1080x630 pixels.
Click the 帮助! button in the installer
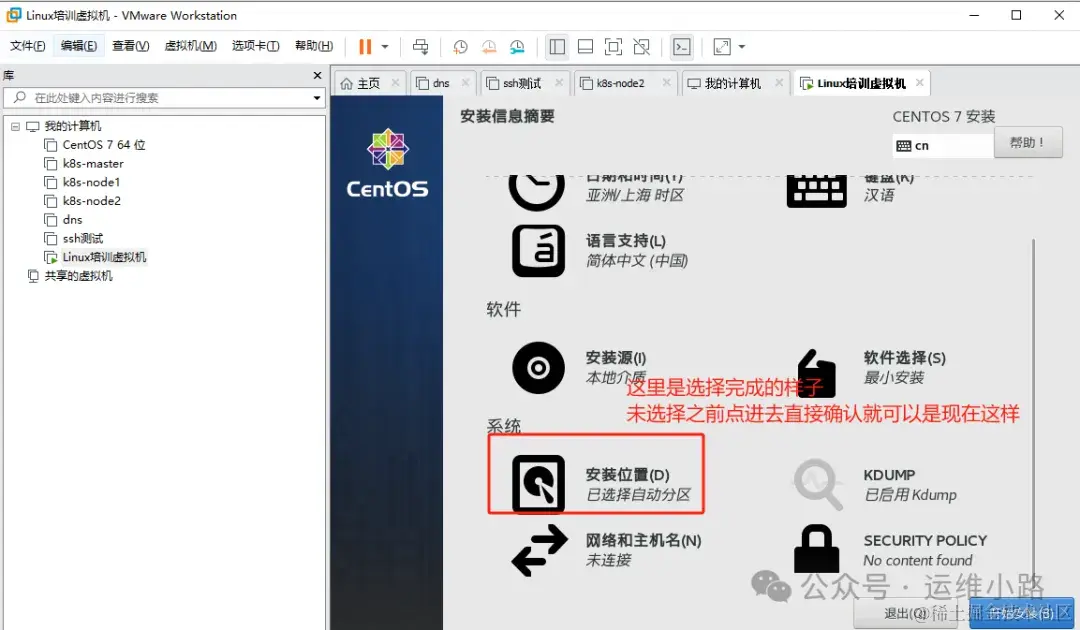click(1028, 142)
